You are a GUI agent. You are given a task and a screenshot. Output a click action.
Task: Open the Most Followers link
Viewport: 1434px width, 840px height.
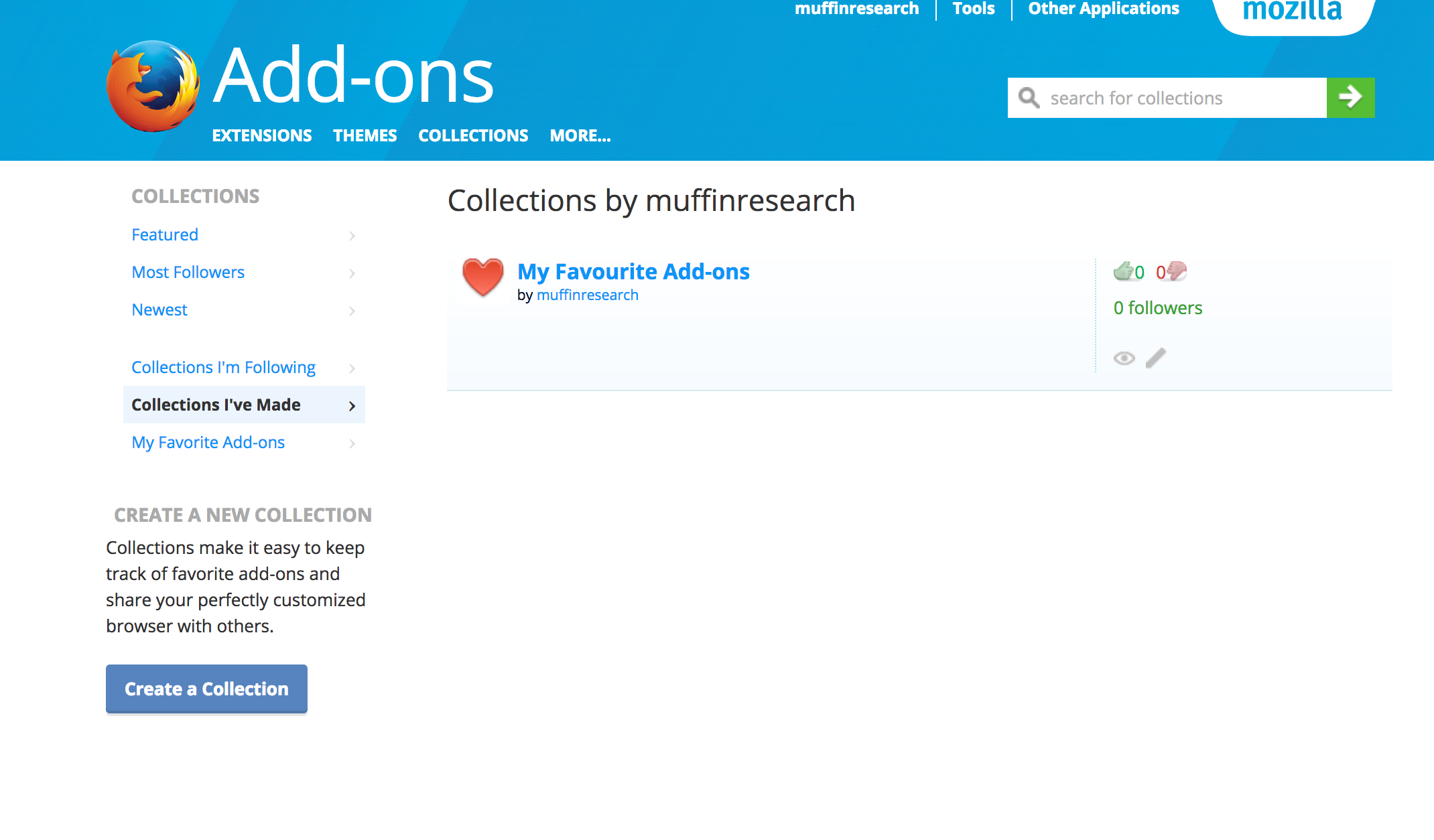(x=188, y=273)
